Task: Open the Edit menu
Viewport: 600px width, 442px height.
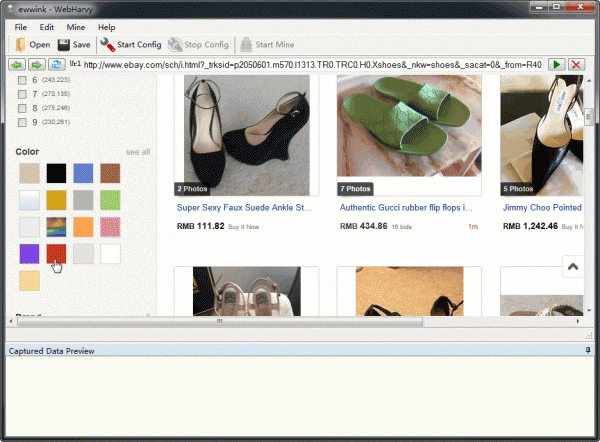Action: (47, 27)
